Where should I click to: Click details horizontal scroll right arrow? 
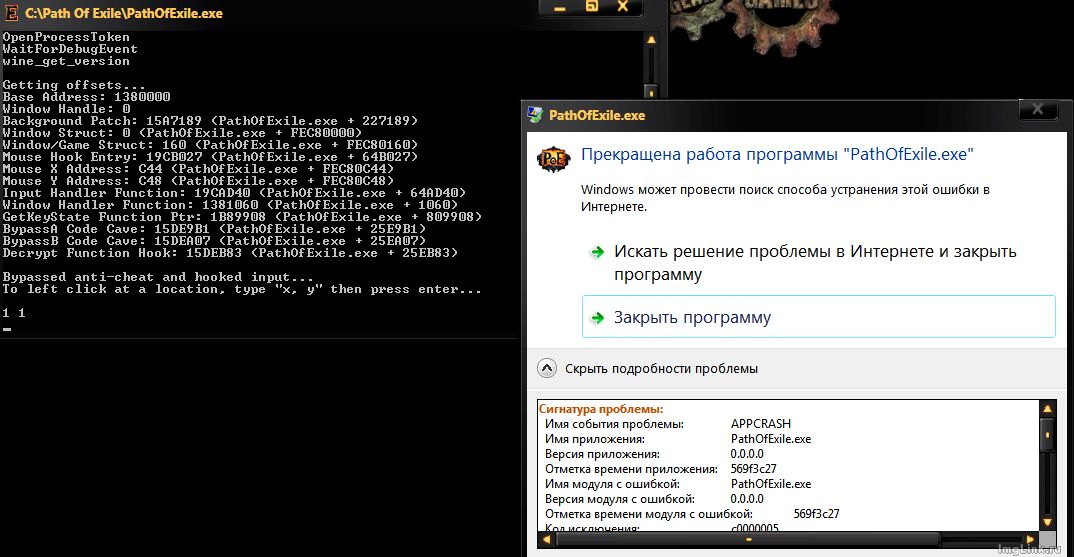pyautogui.click(x=1031, y=539)
